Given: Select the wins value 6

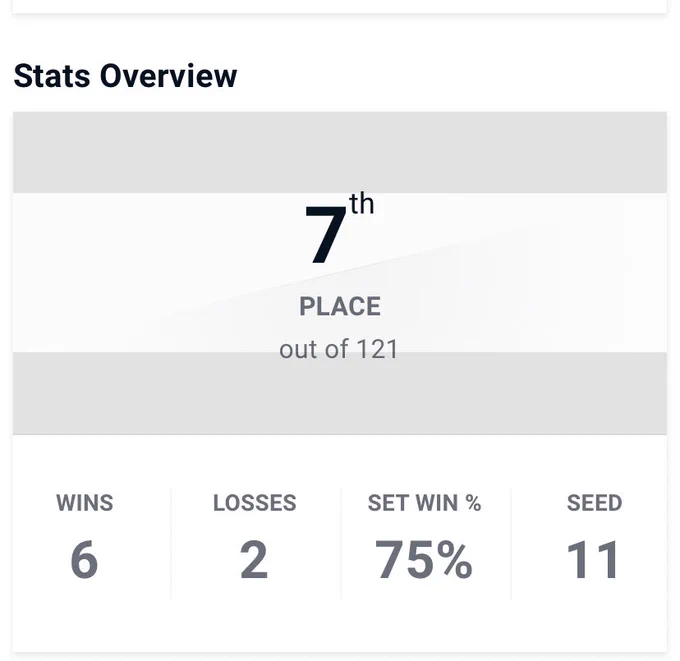Looking at the screenshot, I should [84, 560].
